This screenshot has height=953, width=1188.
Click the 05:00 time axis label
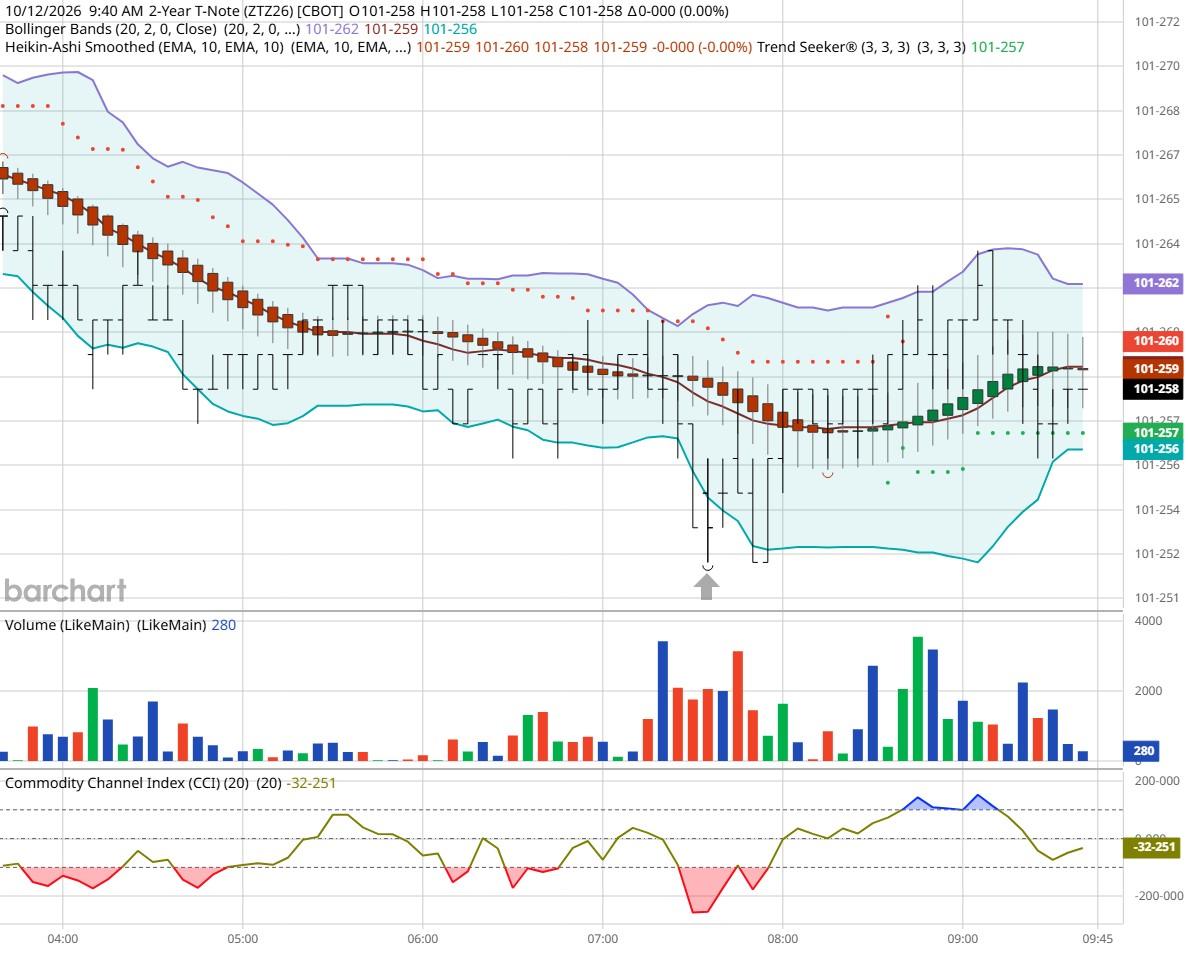tap(242, 939)
